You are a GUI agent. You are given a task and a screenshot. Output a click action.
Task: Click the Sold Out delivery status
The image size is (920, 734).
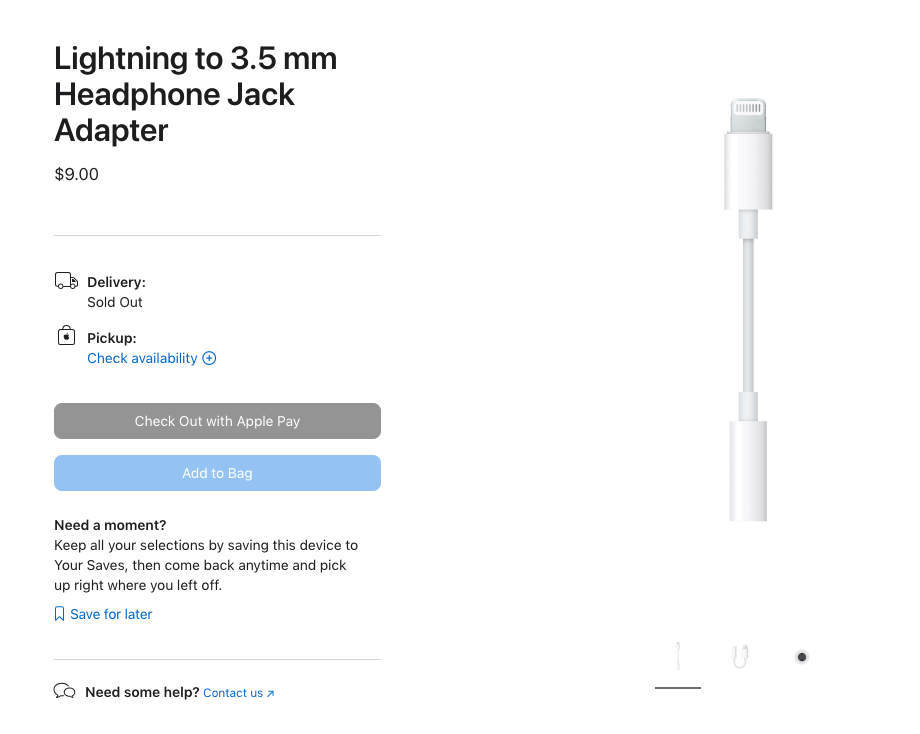pyautogui.click(x=114, y=302)
